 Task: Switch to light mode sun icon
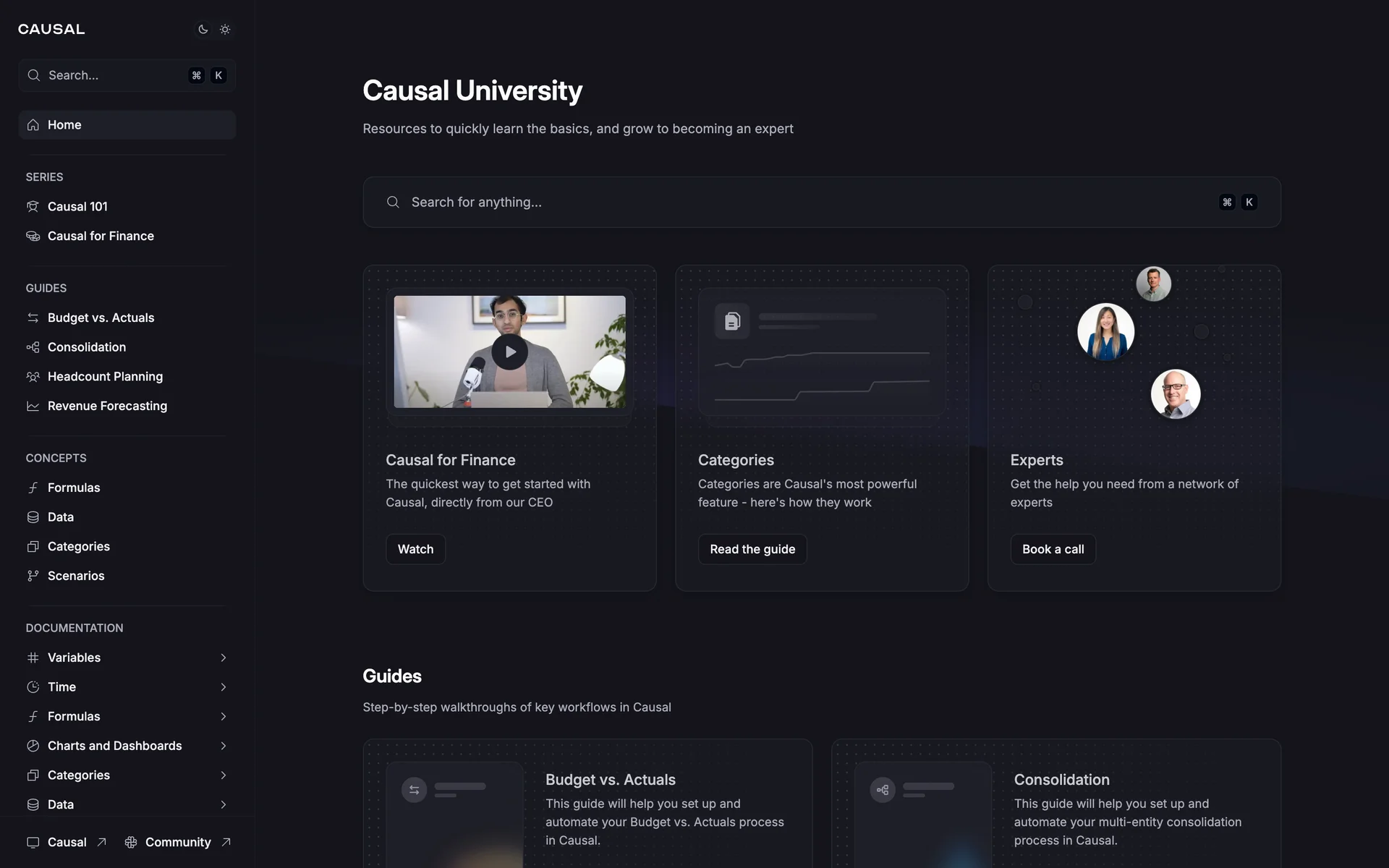coord(225,30)
